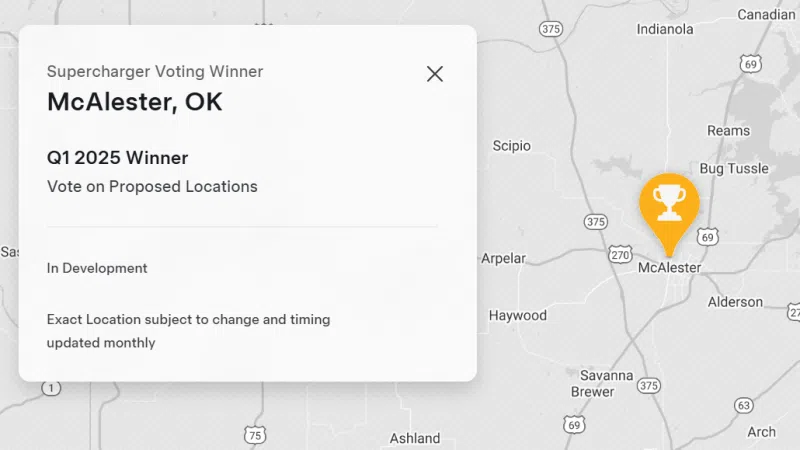Click the Brewer map label
Screen dimensions: 800x450
592,392
